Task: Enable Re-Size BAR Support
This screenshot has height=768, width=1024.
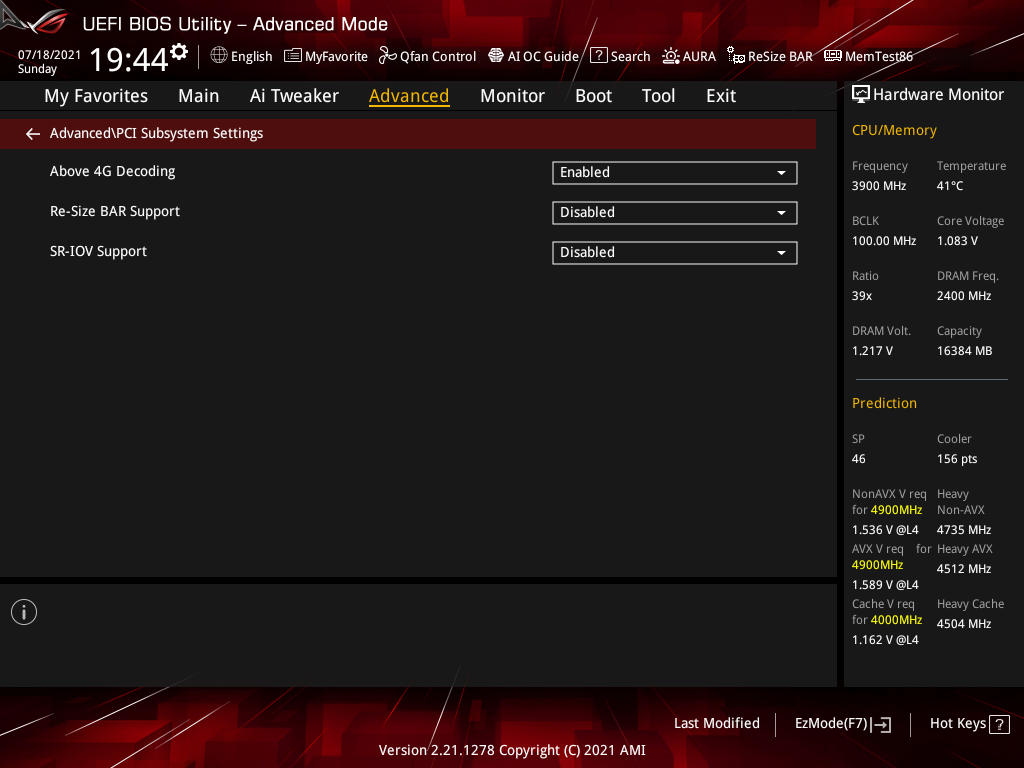Action: (x=674, y=212)
